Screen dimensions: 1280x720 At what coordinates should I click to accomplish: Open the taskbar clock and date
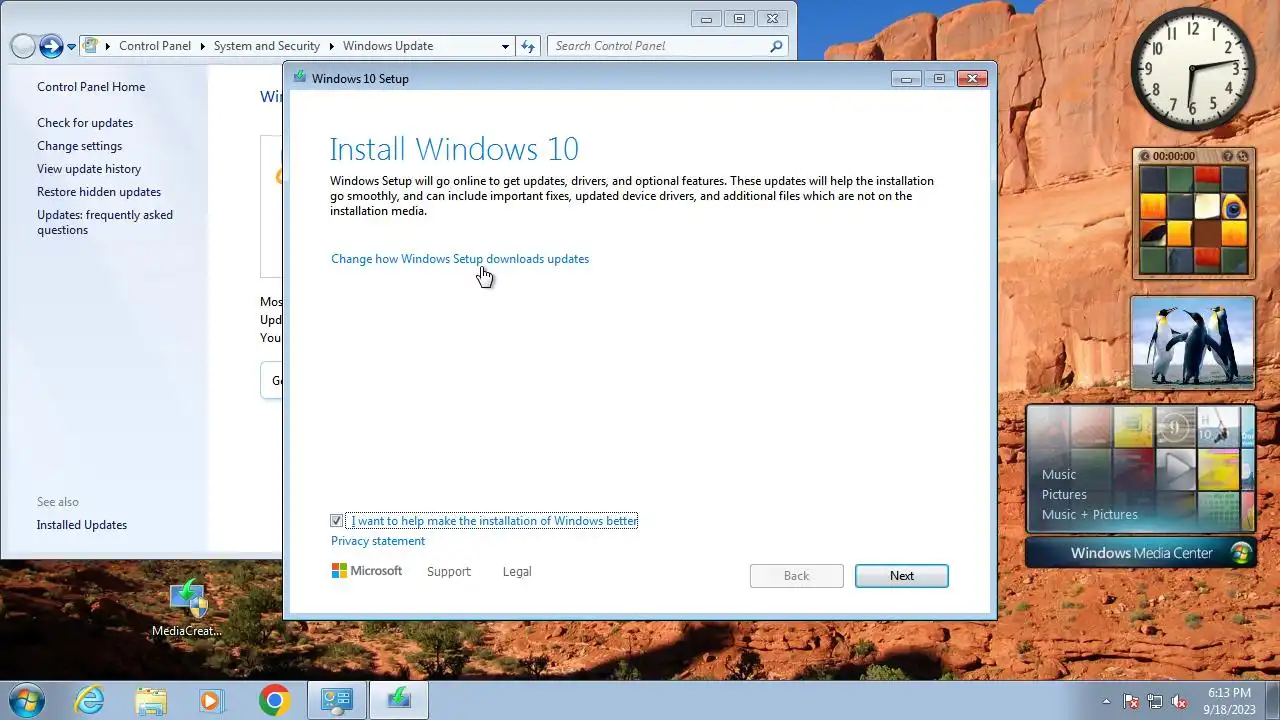point(1228,700)
